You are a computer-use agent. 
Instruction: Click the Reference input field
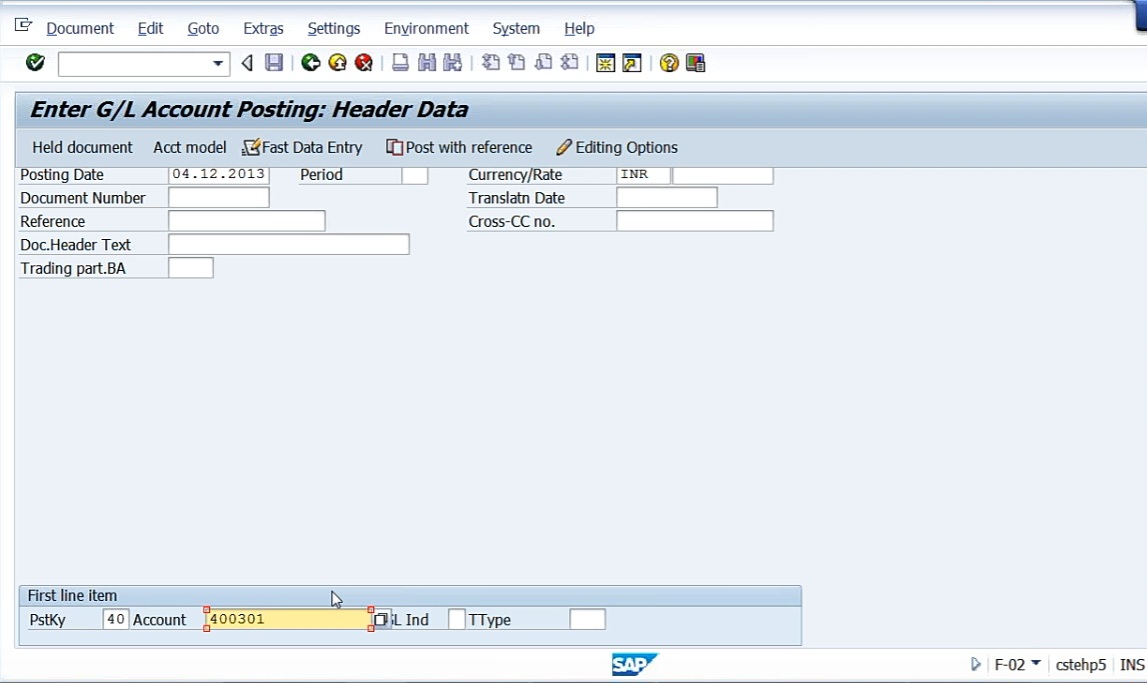point(247,221)
